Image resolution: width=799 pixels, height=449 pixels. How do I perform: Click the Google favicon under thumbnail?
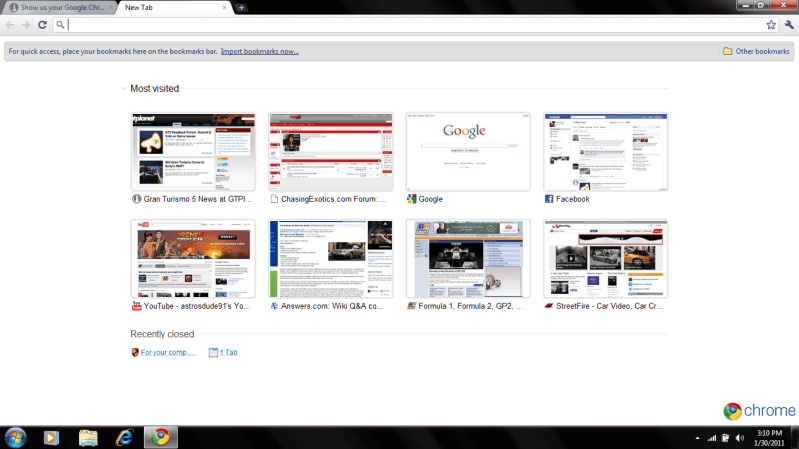click(x=412, y=199)
